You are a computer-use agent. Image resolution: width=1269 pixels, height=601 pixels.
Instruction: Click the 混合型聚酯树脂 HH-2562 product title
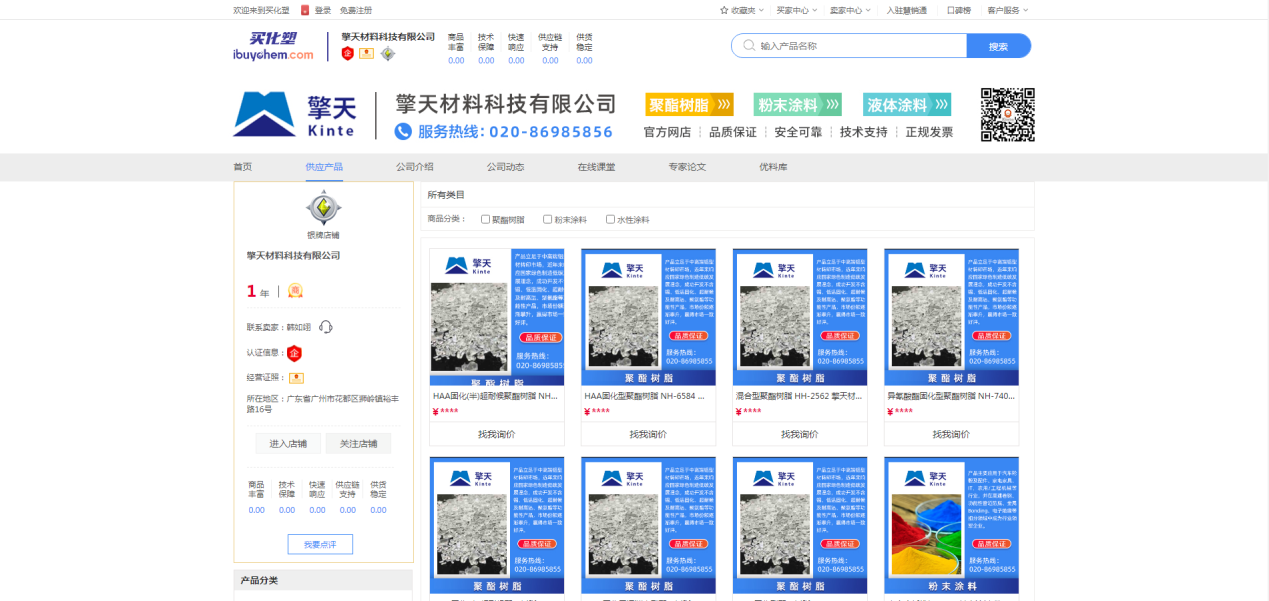point(799,396)
